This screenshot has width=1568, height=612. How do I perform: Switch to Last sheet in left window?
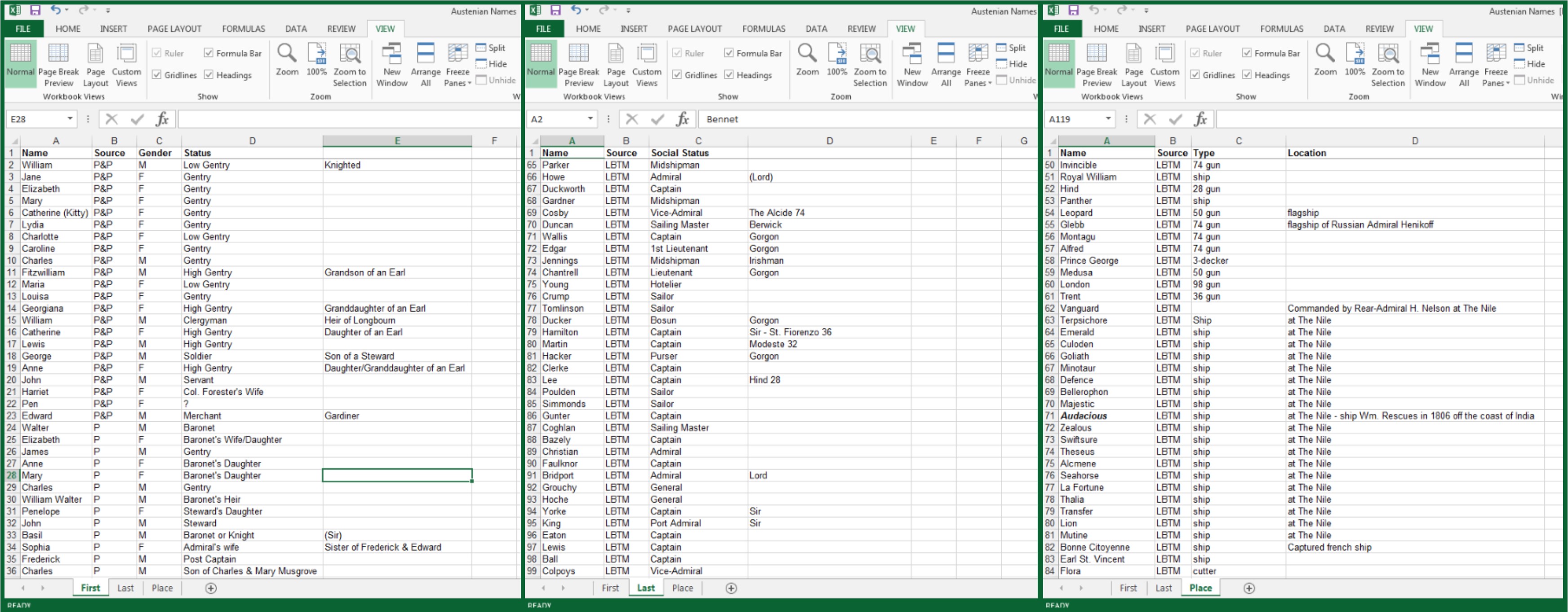point(125,588)
